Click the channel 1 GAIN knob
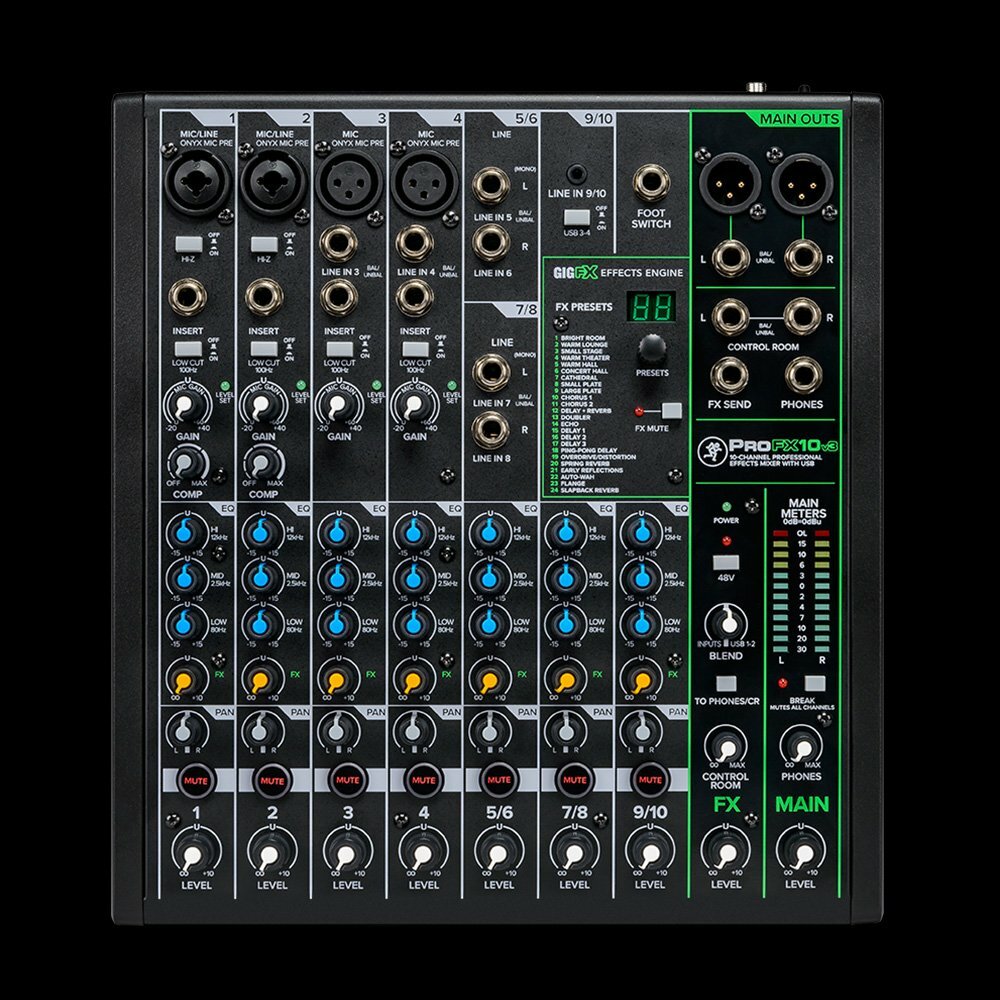 coord(185,405)
